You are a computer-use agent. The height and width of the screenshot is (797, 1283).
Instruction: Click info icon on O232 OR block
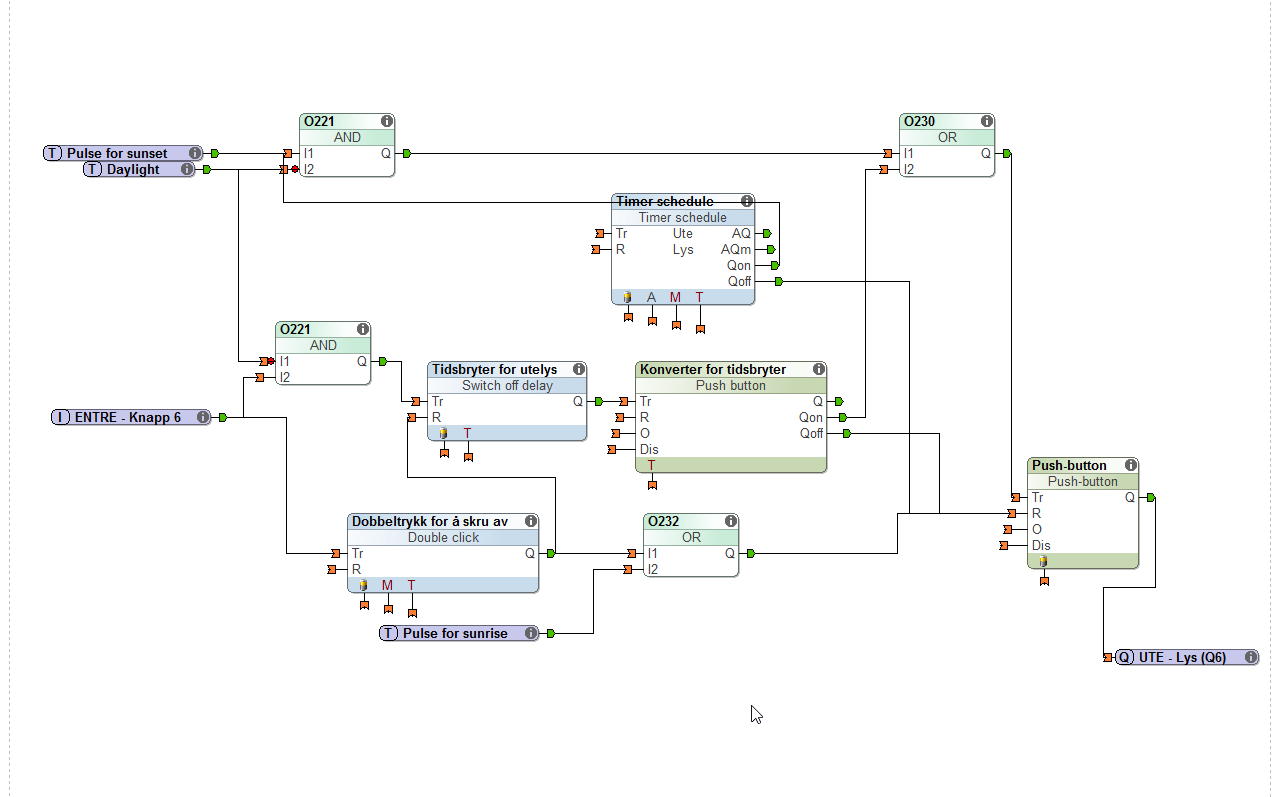pos(731,521)
